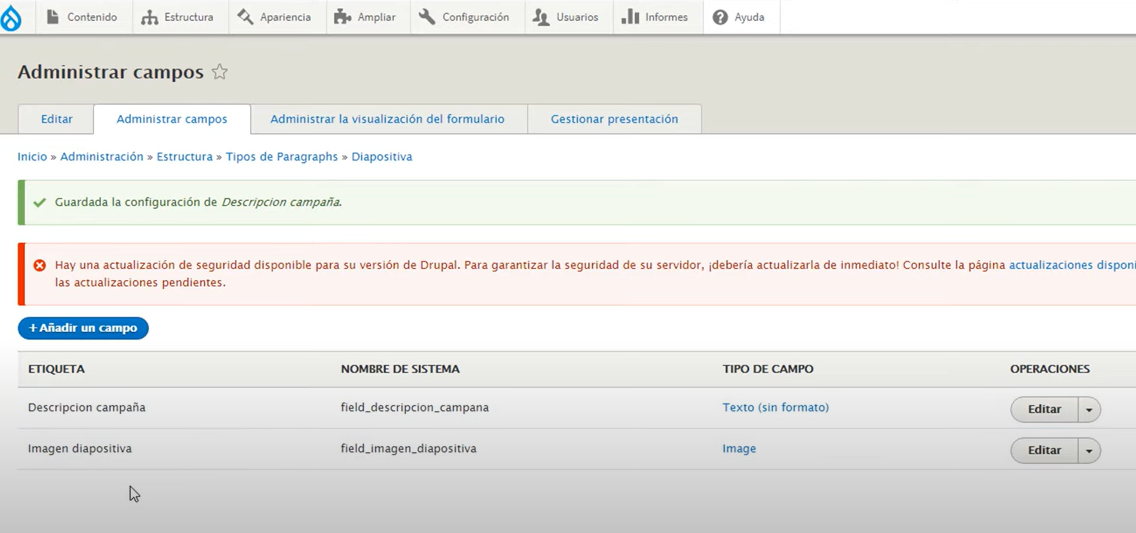The width and height of the screenshot is (1136, 533).
Task: Switch to the Editar tab
Action: [56, 119]
